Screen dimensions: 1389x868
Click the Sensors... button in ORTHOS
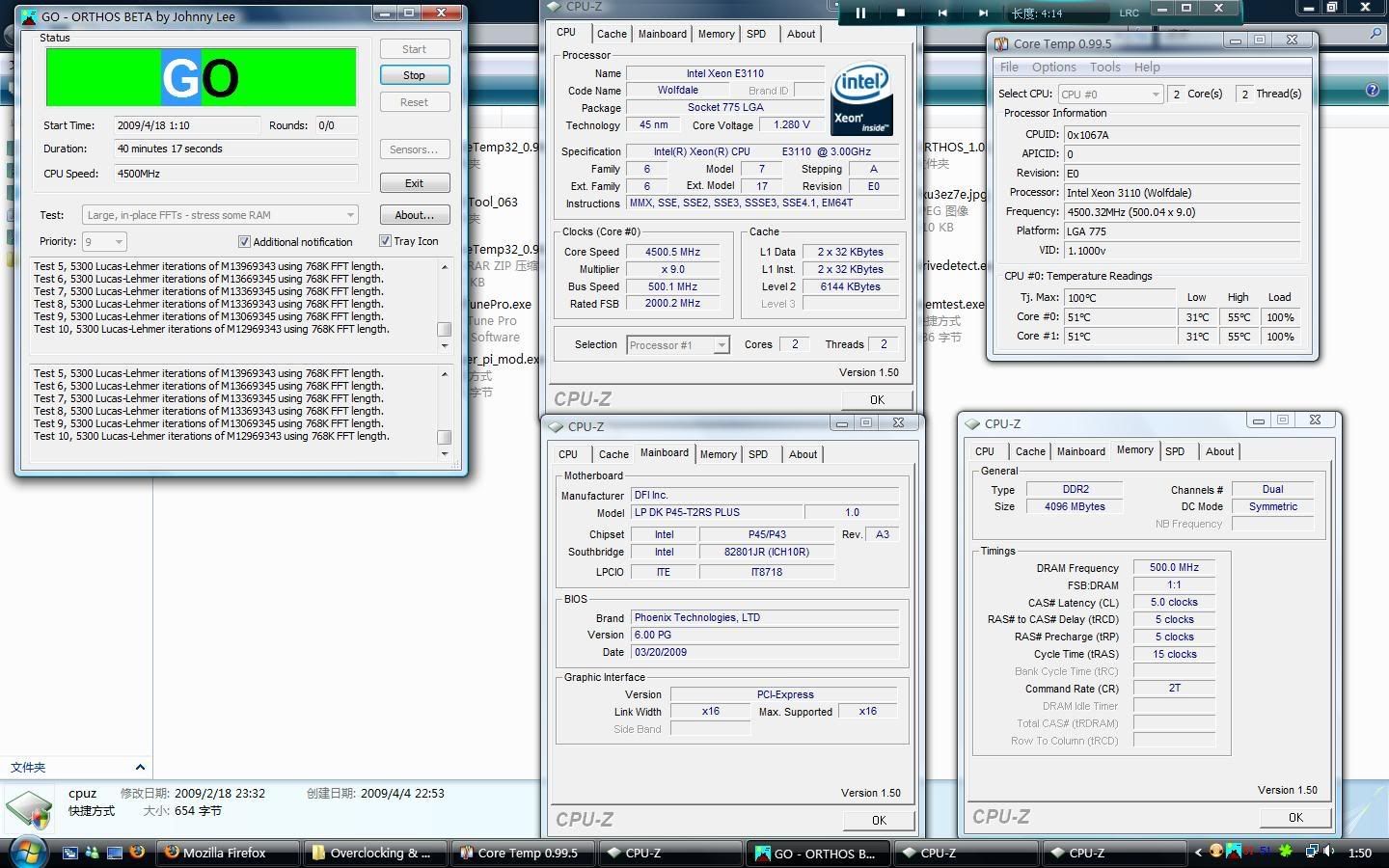(414, 149)
